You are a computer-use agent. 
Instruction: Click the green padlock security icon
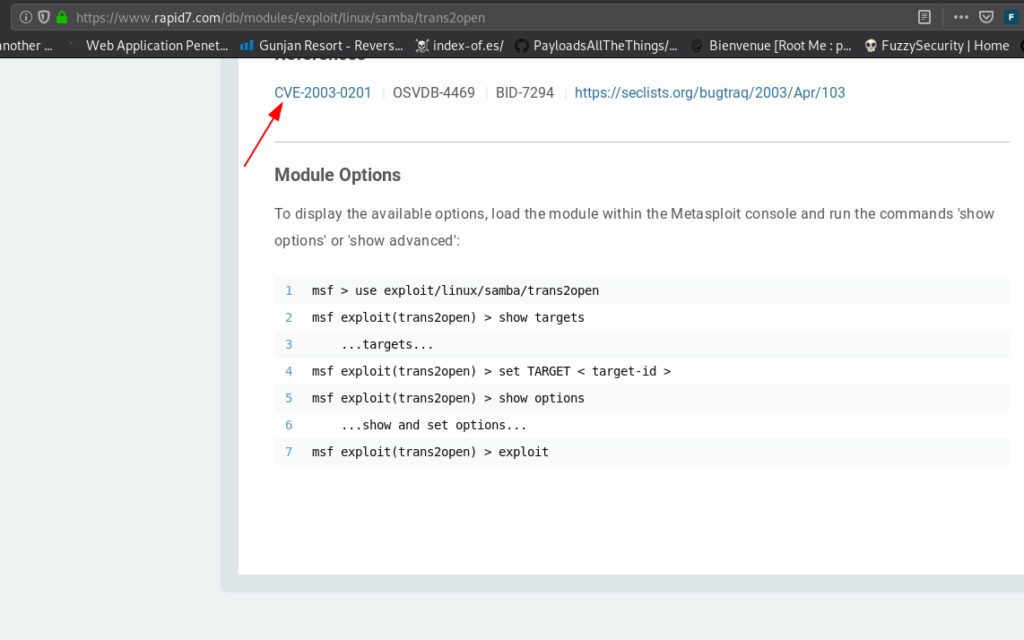pyautogui.click(x=61, y=17)
